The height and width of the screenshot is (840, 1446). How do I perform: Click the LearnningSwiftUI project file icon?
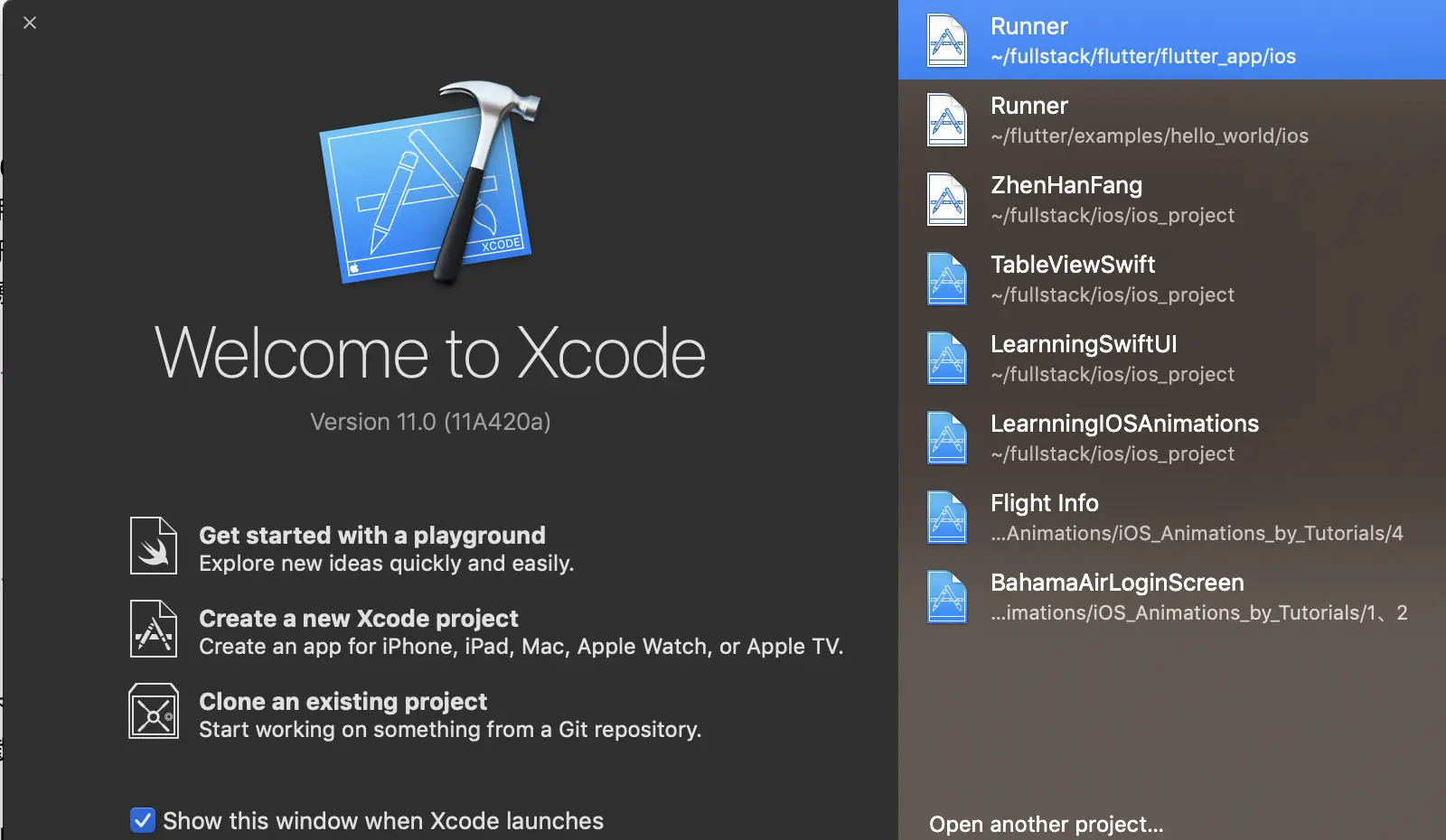947,359
